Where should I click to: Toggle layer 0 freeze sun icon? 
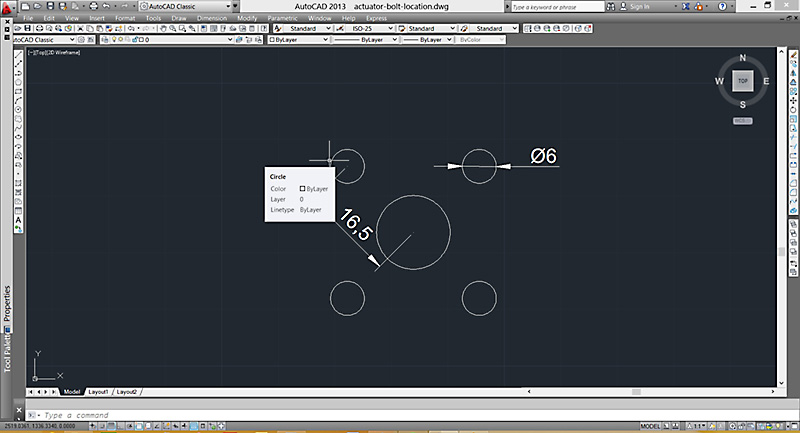click(x=121, y=39)
